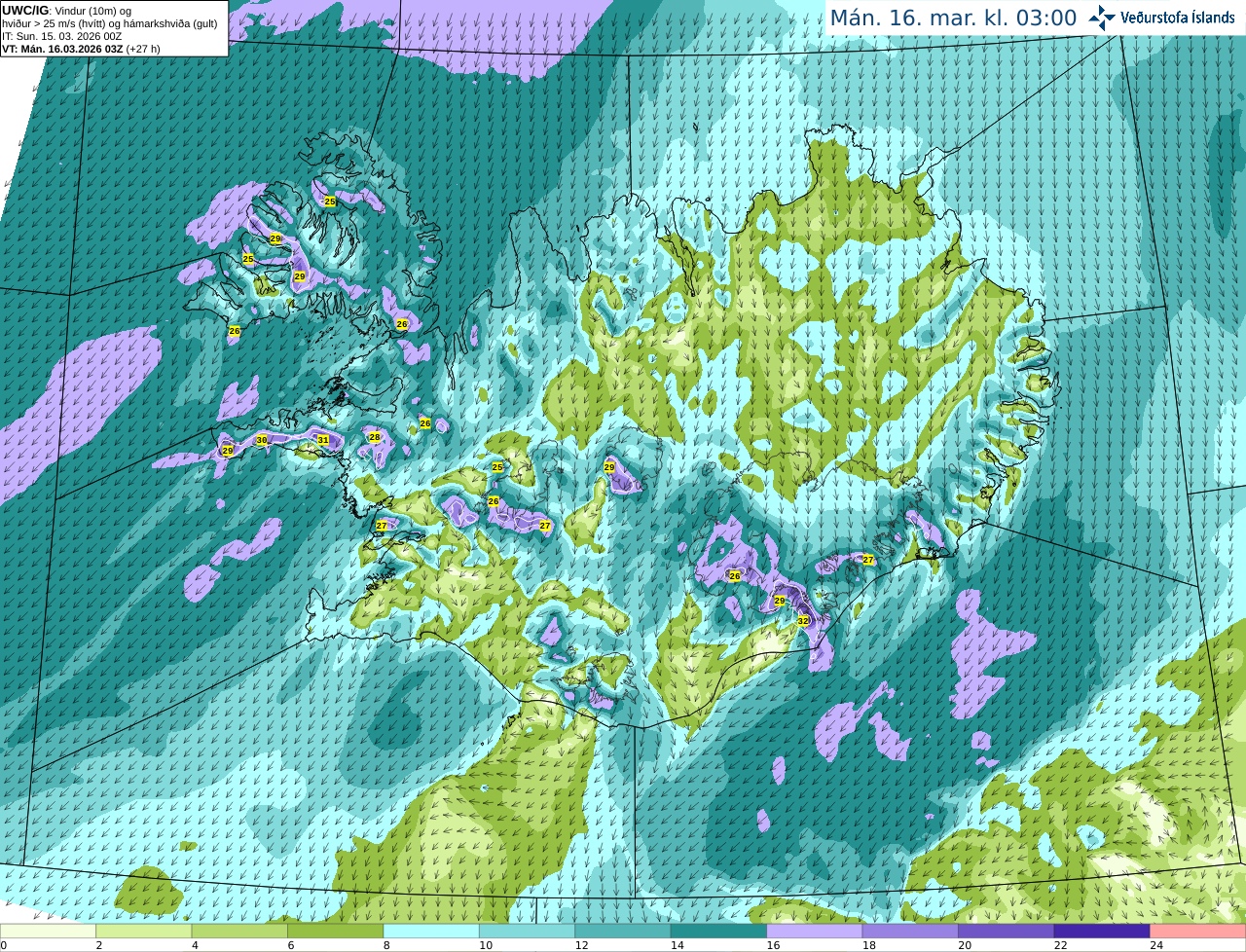
Task: Pick the 22–24 m/s deep indigo swatch
Action: tap(1103, 931)
